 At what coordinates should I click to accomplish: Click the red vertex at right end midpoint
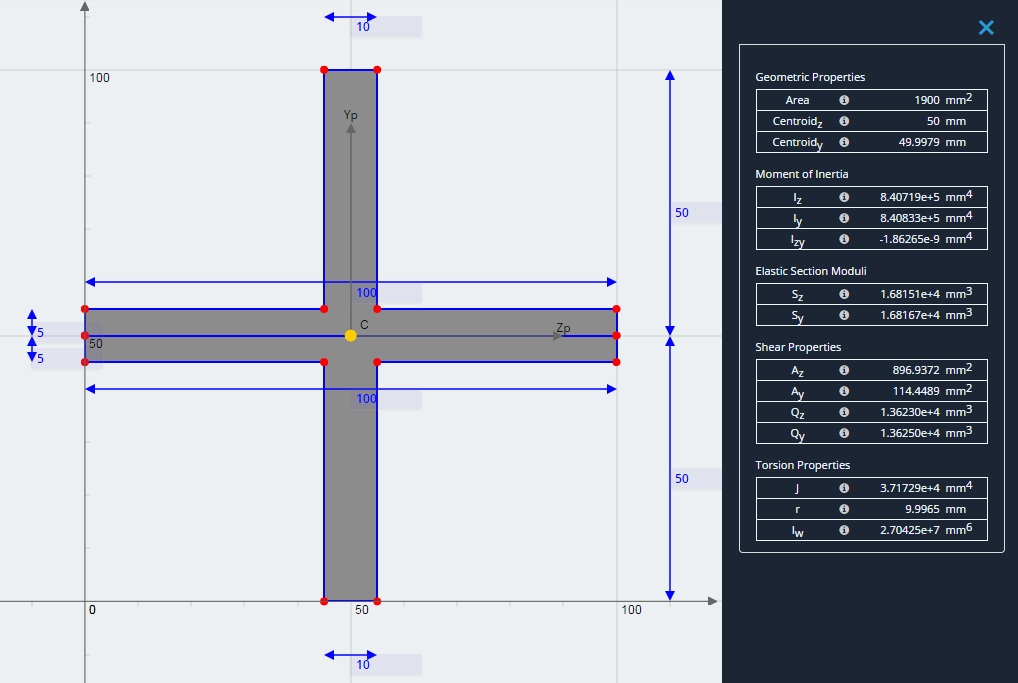pyautogui.click(x=616, y=336)
